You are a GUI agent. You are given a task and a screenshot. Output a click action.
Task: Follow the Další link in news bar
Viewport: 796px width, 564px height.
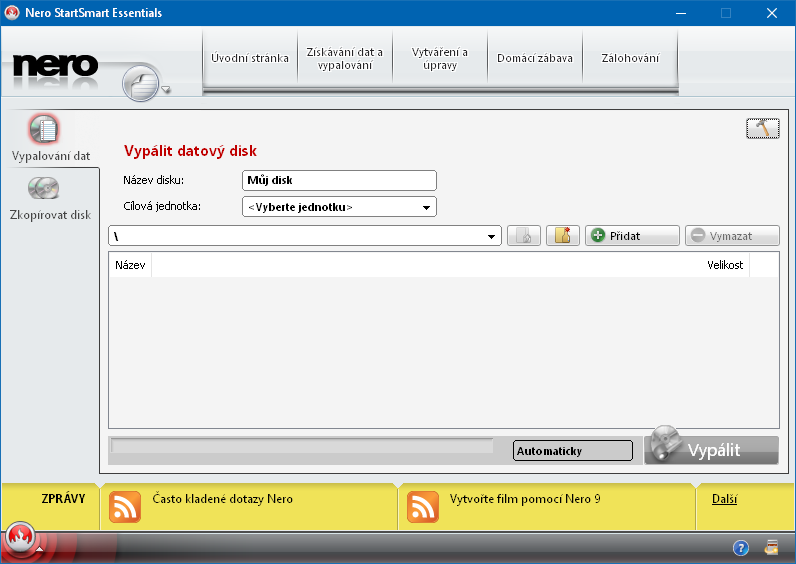pyautogui.click(x=724, y=499)
